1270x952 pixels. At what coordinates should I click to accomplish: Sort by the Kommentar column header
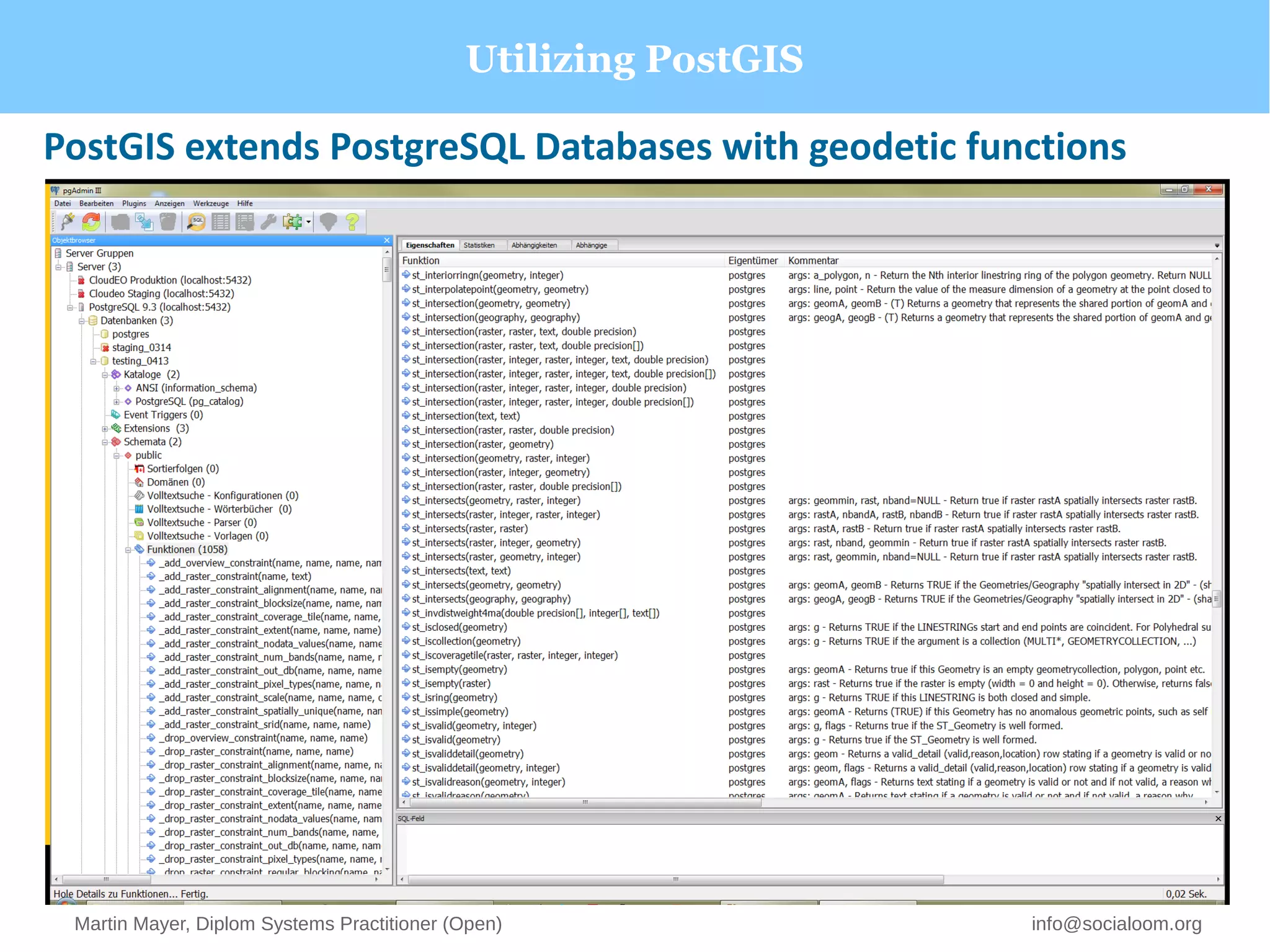tap(998, 260)
